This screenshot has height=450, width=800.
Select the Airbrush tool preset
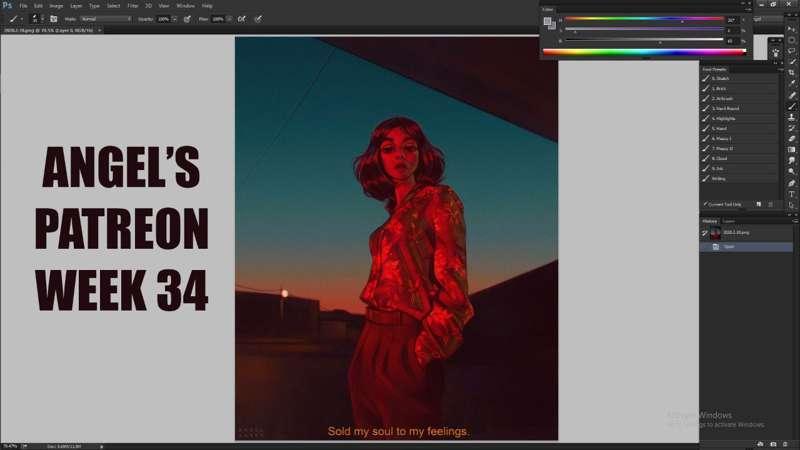pyautogui.click(x=740, y=98)
